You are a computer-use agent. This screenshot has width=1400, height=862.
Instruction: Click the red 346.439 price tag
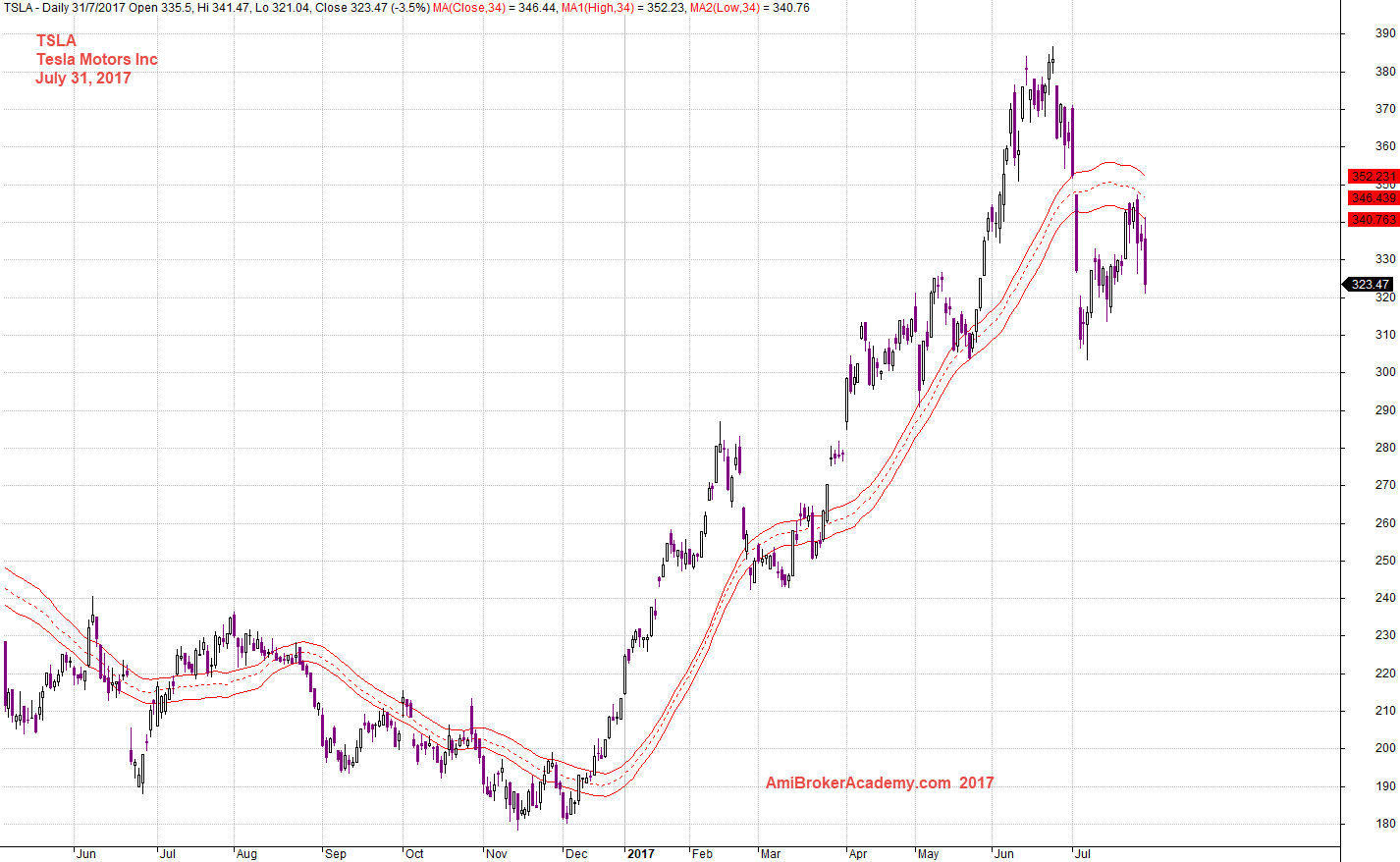click(1373, 198)
